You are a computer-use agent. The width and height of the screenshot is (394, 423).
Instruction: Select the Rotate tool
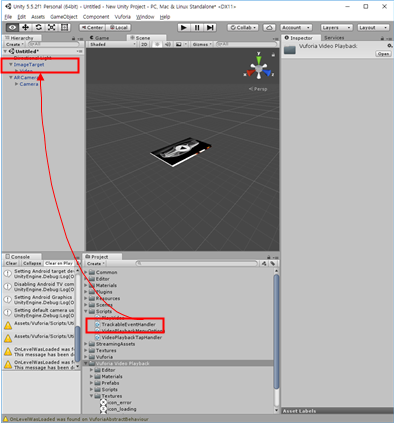pos(38,27)
